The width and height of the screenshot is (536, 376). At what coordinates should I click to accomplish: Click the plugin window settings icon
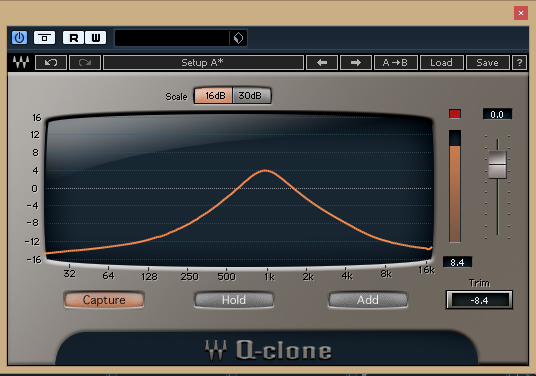click(44, 38)
